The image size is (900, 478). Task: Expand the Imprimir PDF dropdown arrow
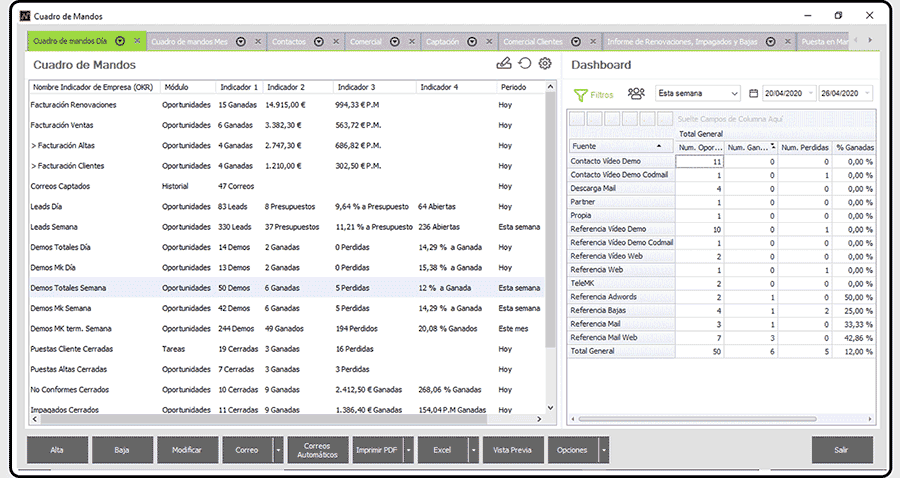tap(409, 450)
